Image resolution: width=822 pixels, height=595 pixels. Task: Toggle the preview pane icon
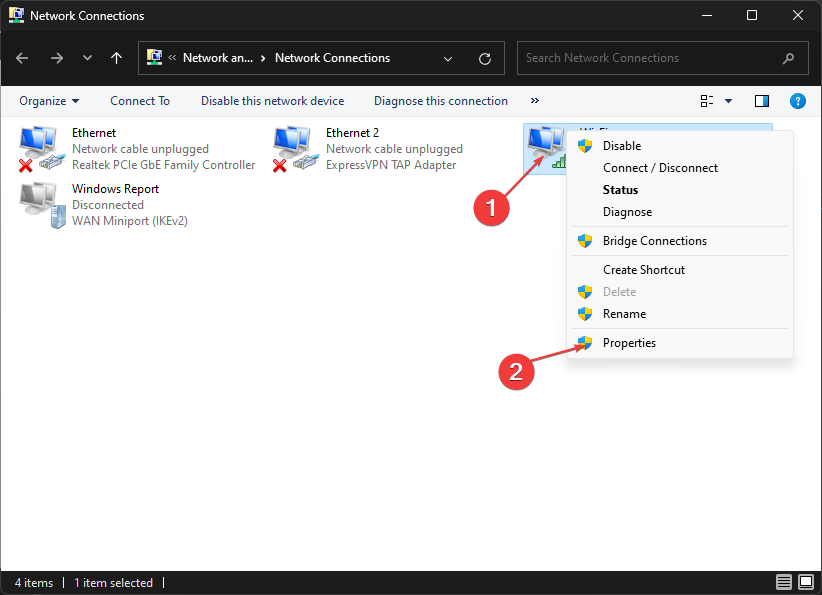pos(762,101)
